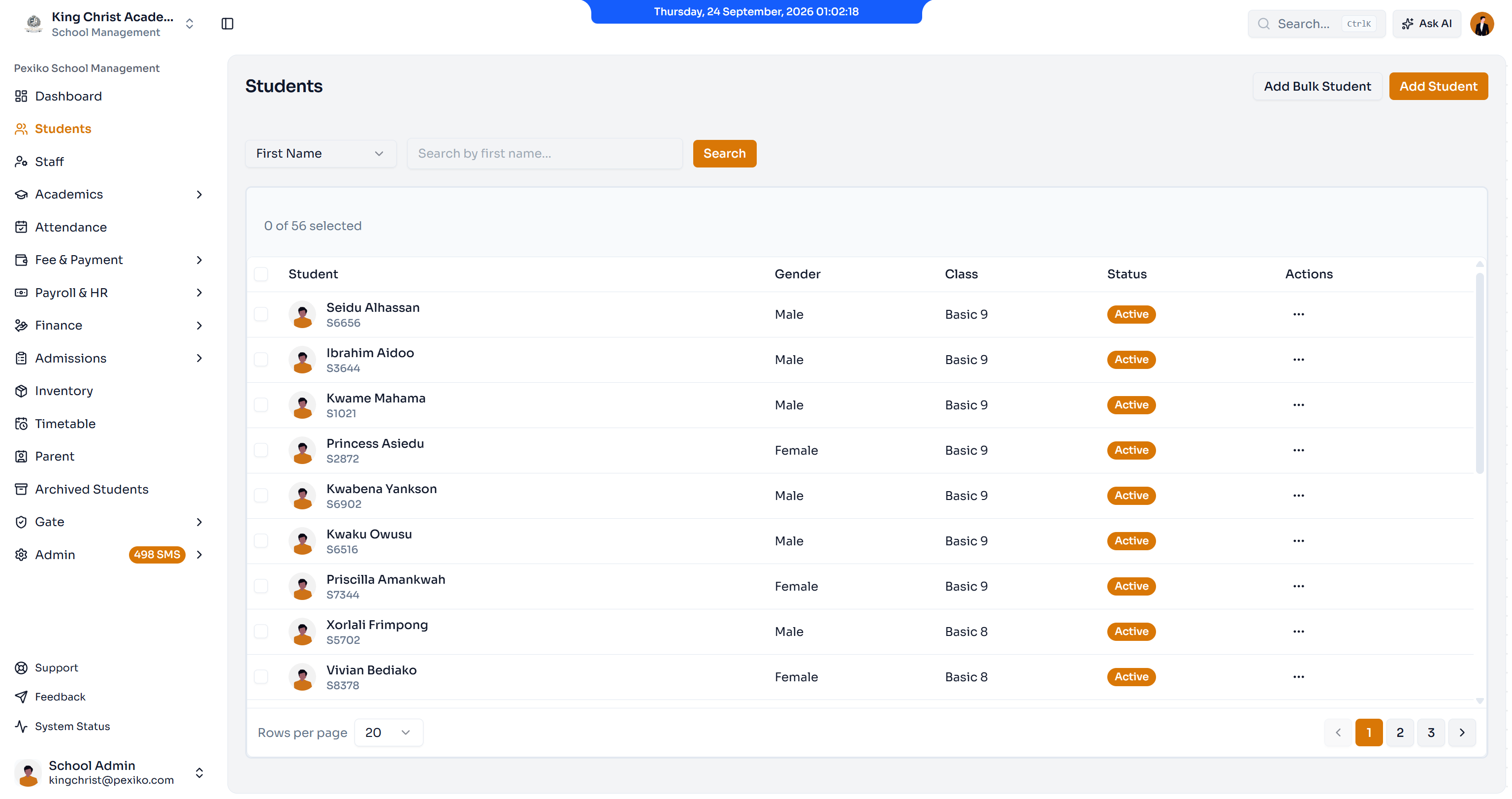Open the Timetable page
The image size is (1512, 799).
(110, 423)
